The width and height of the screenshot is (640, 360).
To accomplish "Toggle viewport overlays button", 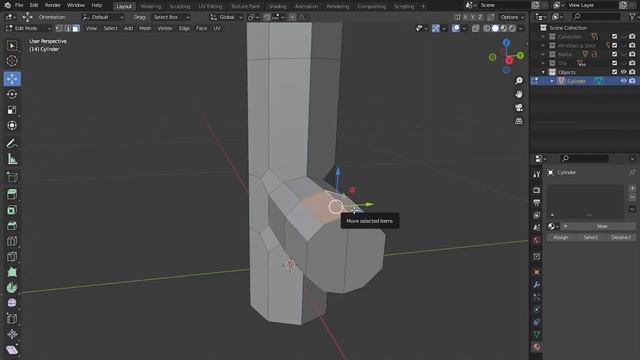I will coord(456,28).
